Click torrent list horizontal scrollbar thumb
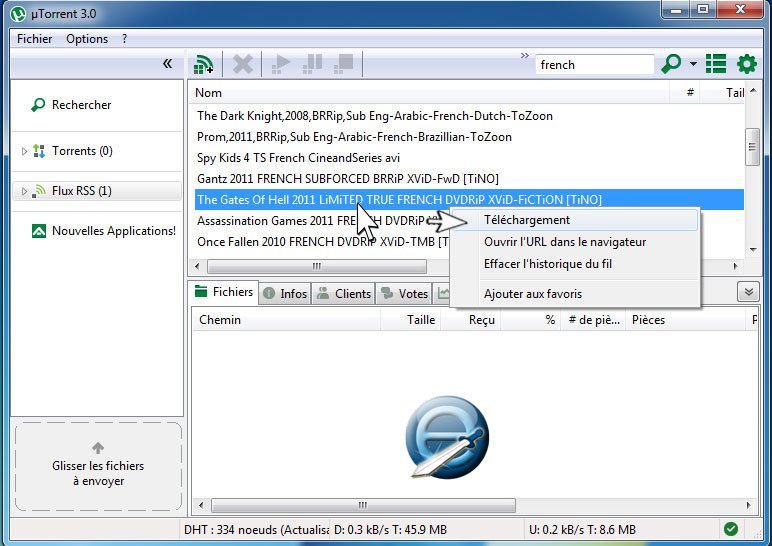The image size is (772, 546). 317,266
